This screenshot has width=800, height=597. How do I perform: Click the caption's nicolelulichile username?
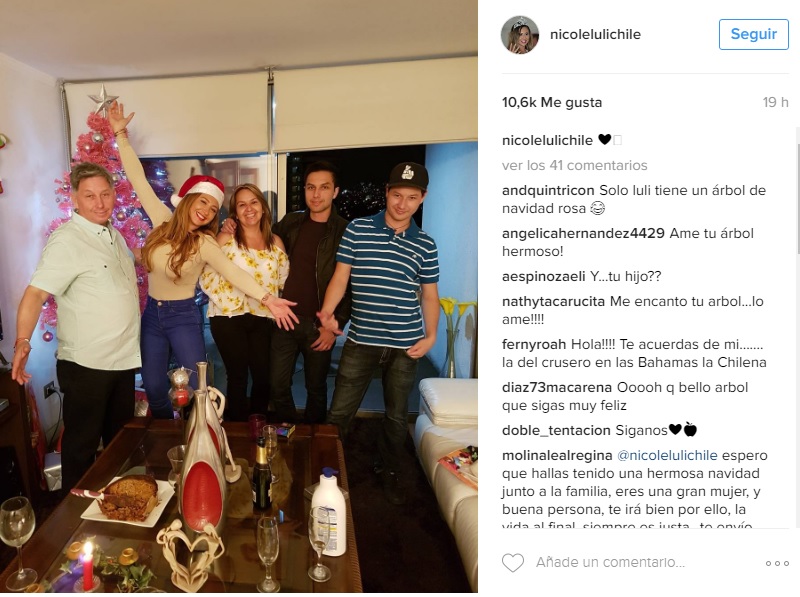pos(547,140)
